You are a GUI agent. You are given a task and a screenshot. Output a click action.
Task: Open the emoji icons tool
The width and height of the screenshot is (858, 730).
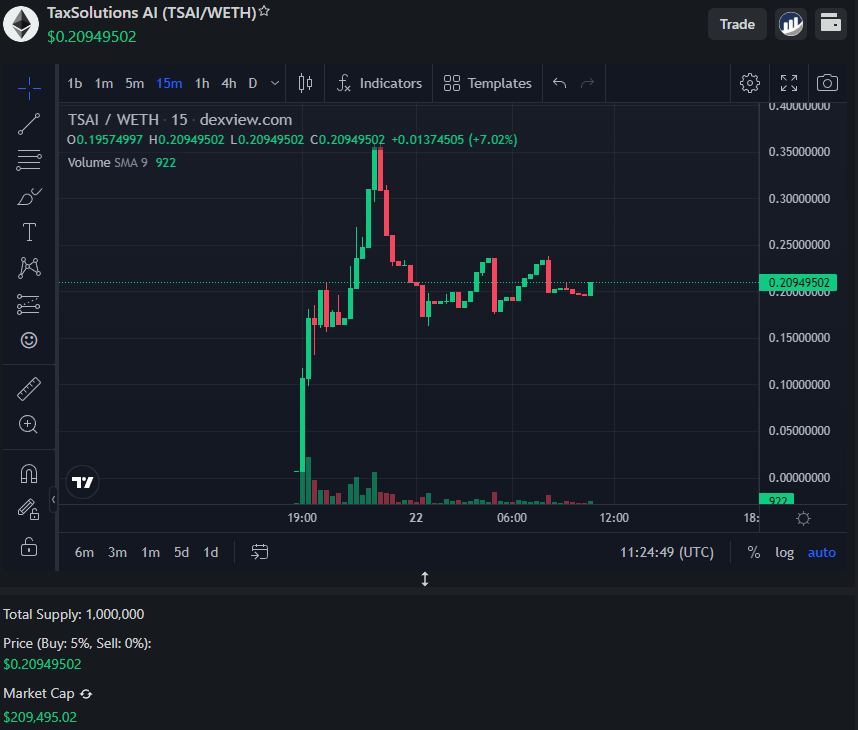coord(29,340)
